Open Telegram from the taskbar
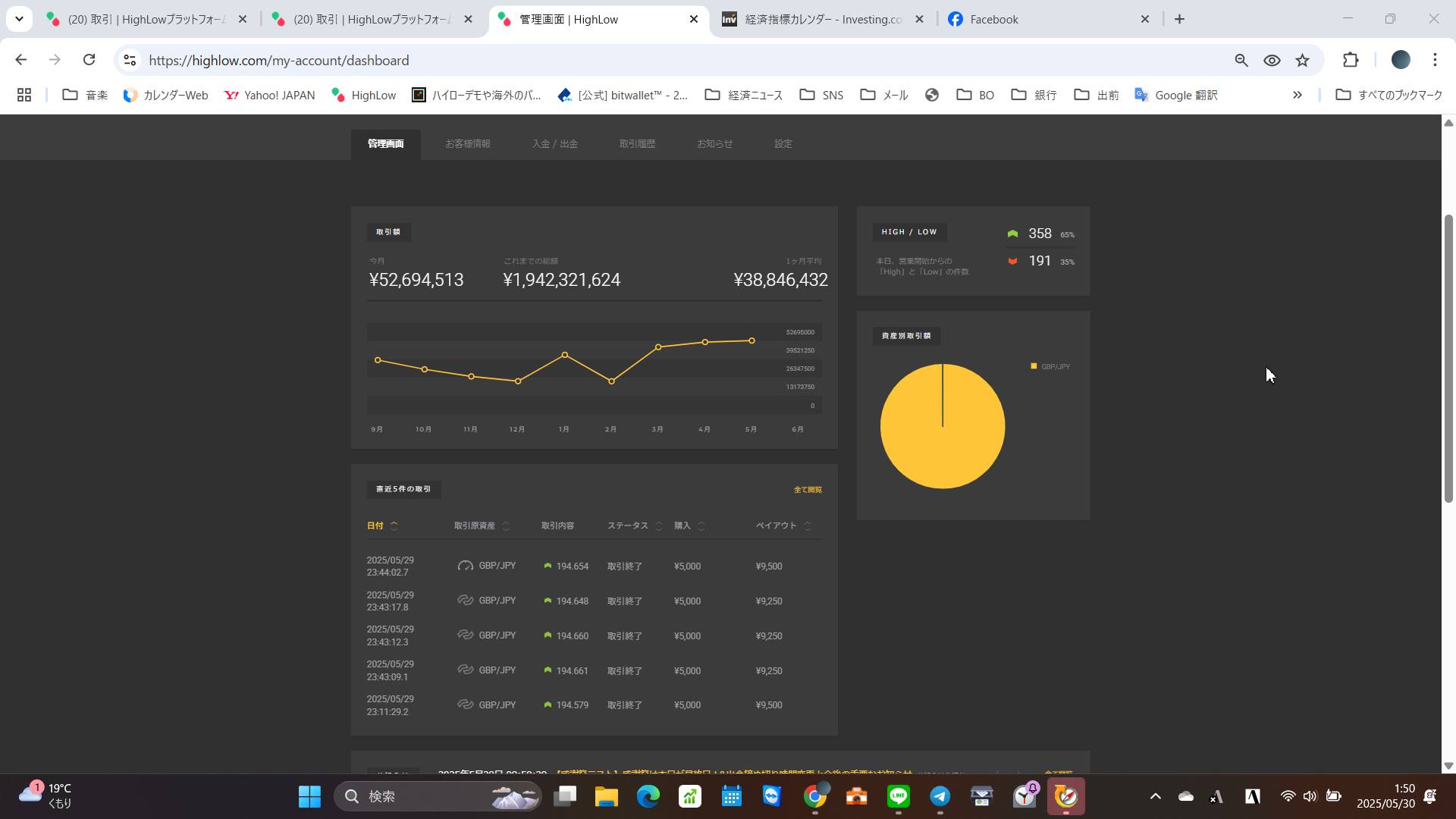 [940, 796]
